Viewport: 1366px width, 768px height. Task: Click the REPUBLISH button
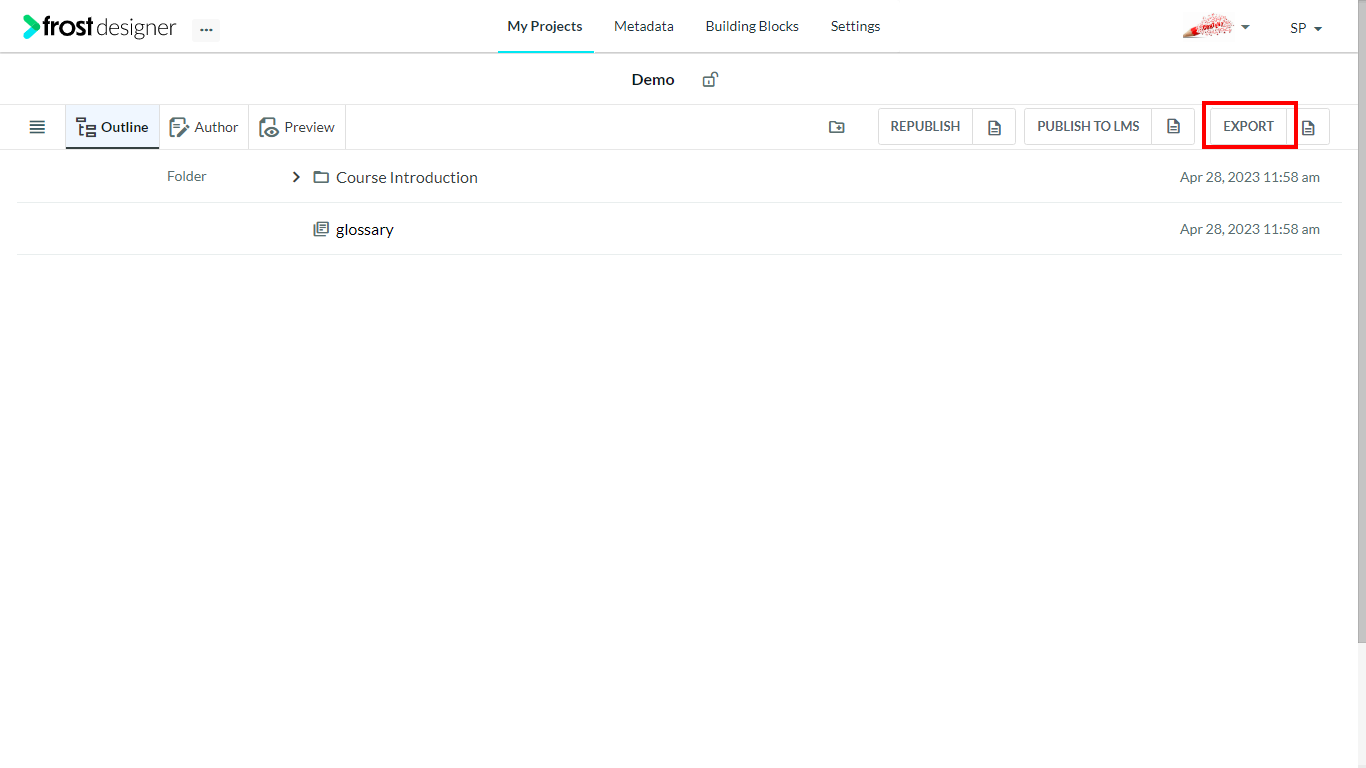(x=925, y=126)
